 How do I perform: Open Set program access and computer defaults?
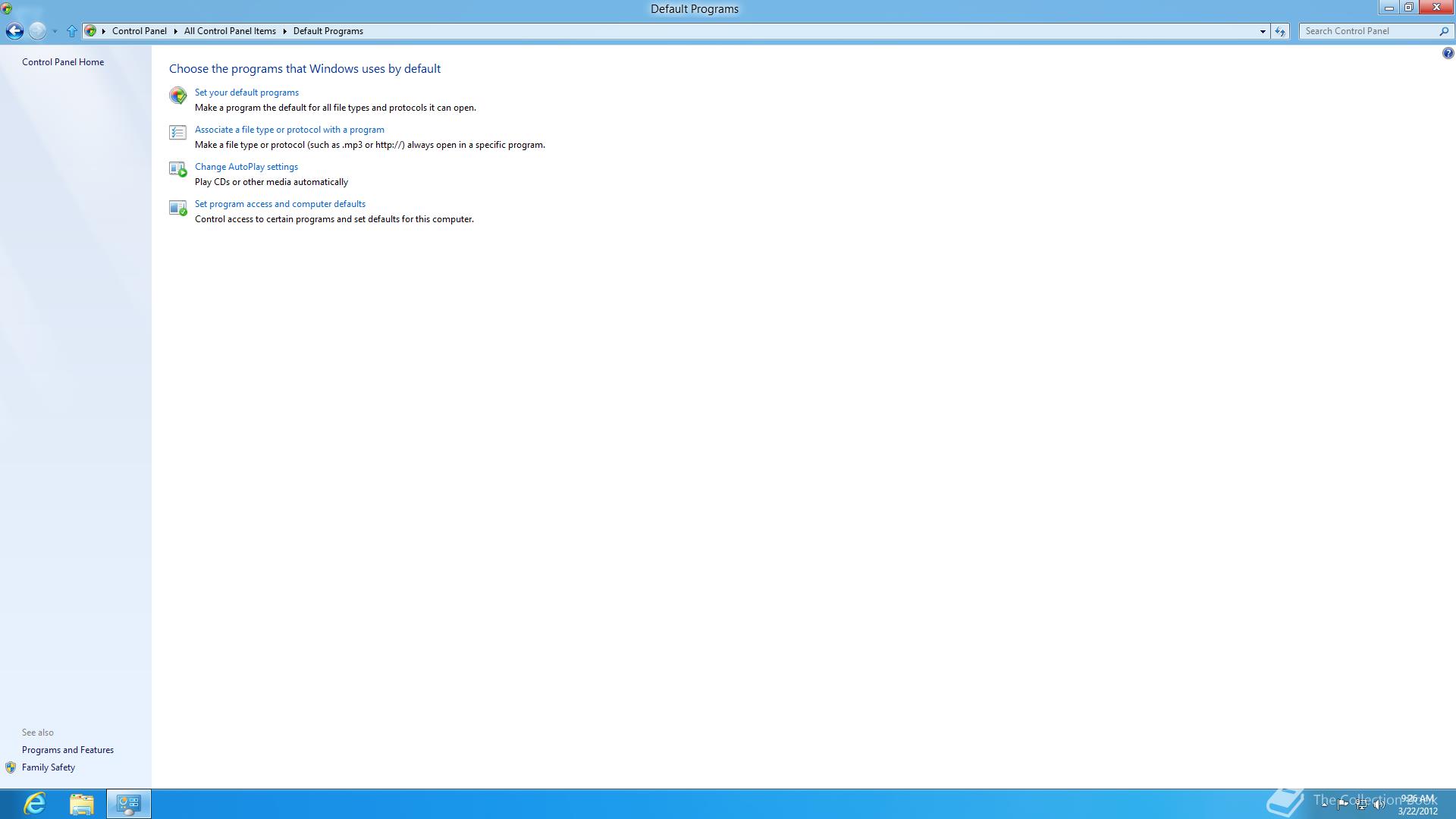pos(280,204)
